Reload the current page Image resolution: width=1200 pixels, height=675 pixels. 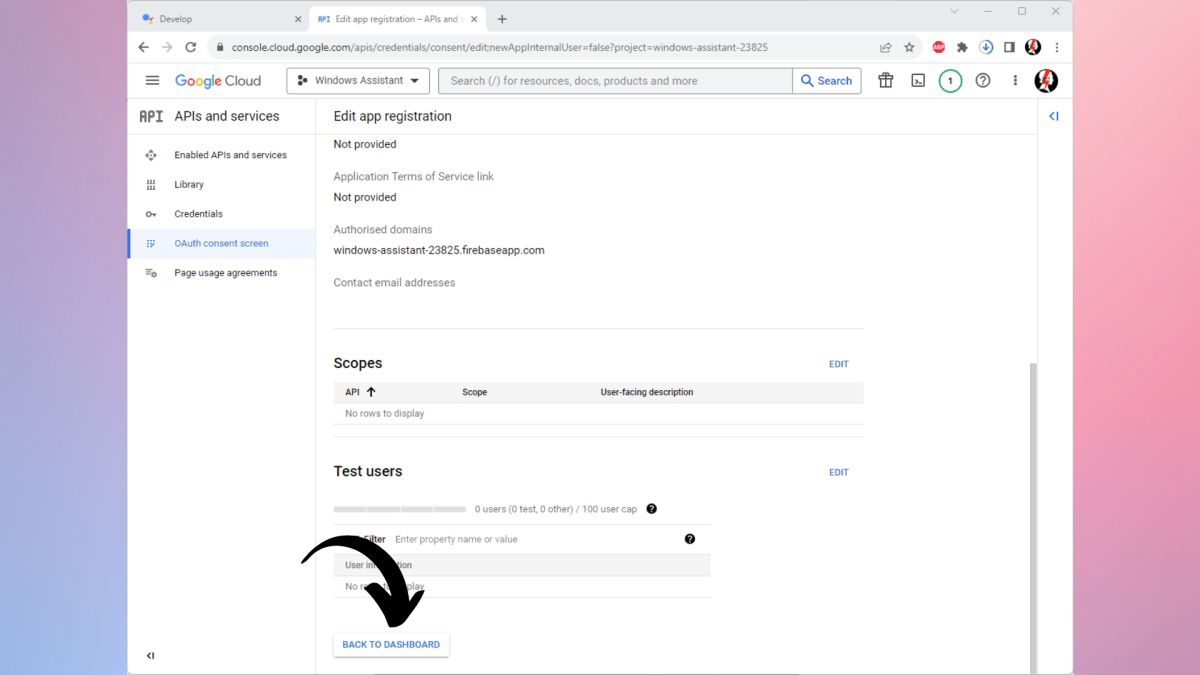[191, 47]
